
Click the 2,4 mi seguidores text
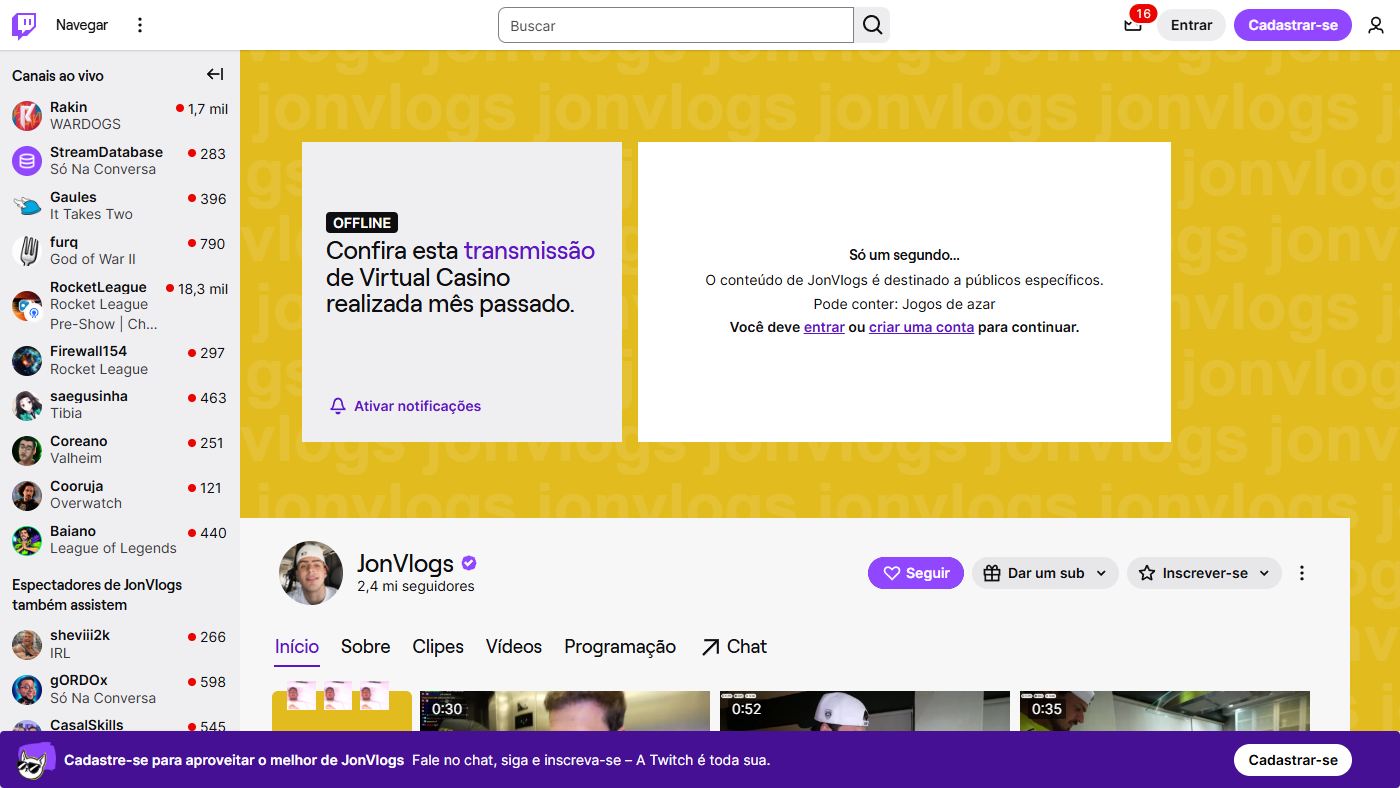click(416, 586)
